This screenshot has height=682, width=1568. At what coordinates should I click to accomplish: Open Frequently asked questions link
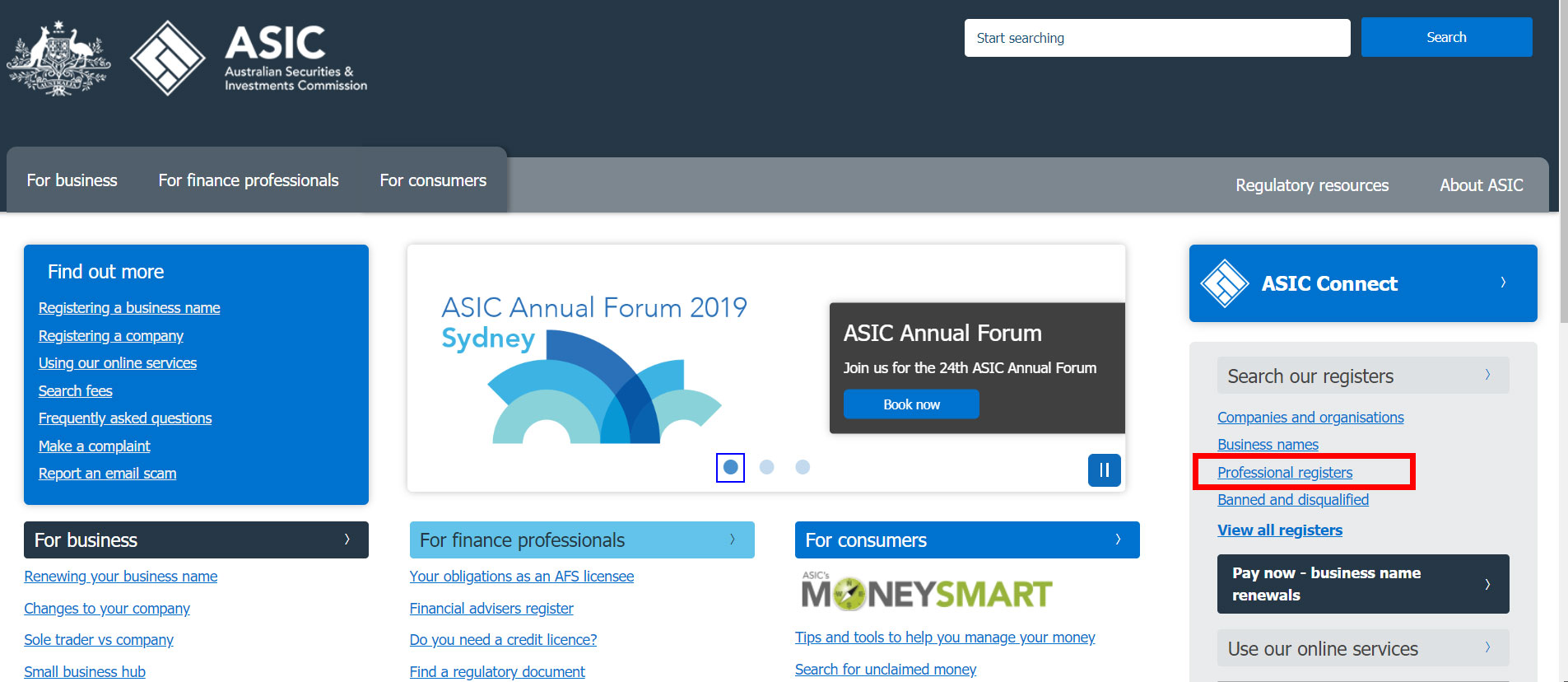(x=125, y=418)
